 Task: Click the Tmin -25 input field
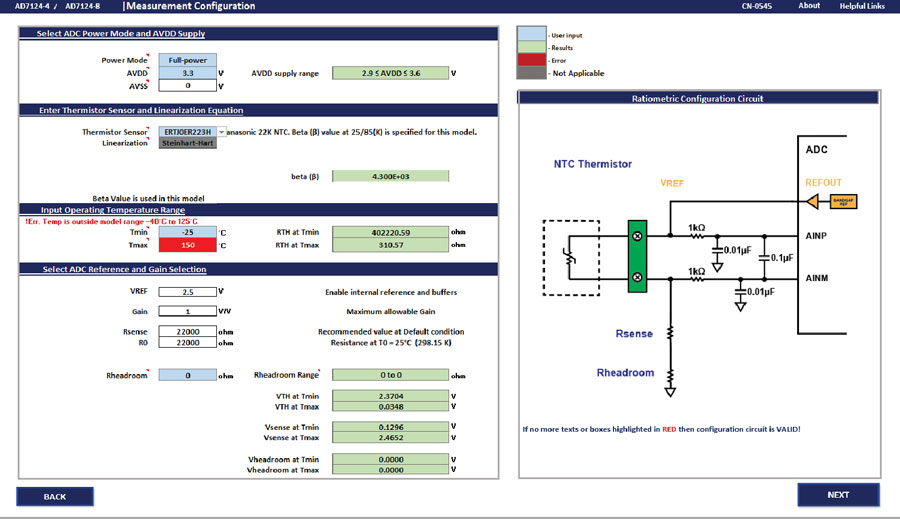coord(188,232)
